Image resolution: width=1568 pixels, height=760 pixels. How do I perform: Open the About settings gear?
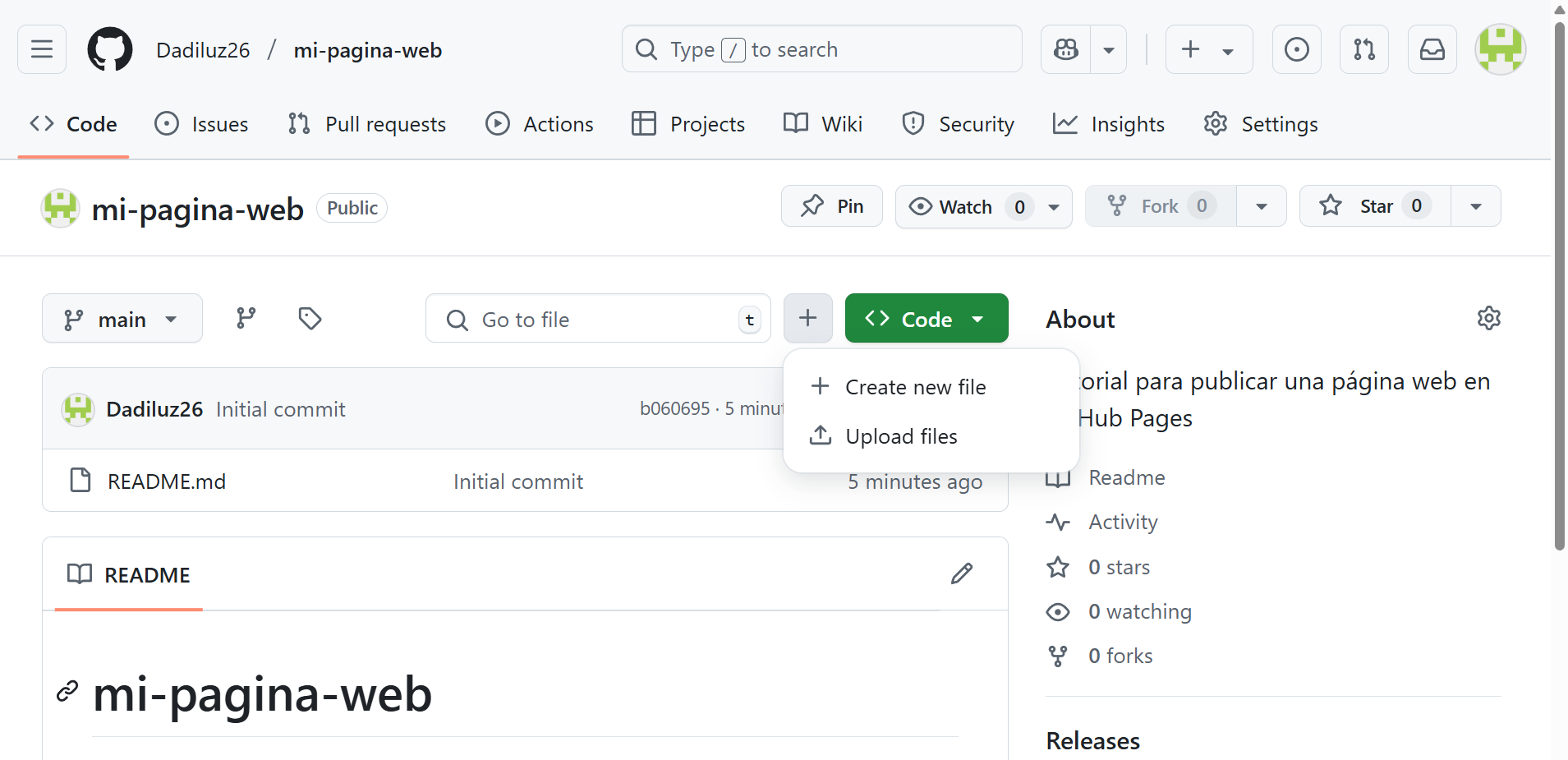tap(1488, 318)
